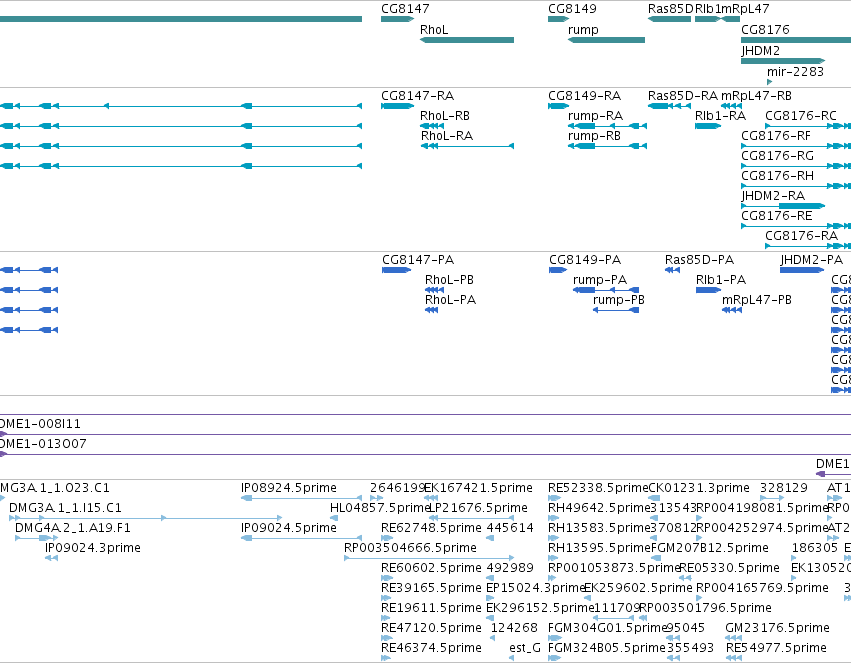Select the 186305 EST label
Screen dimensions: 851x663
click(x=815, y=548)
